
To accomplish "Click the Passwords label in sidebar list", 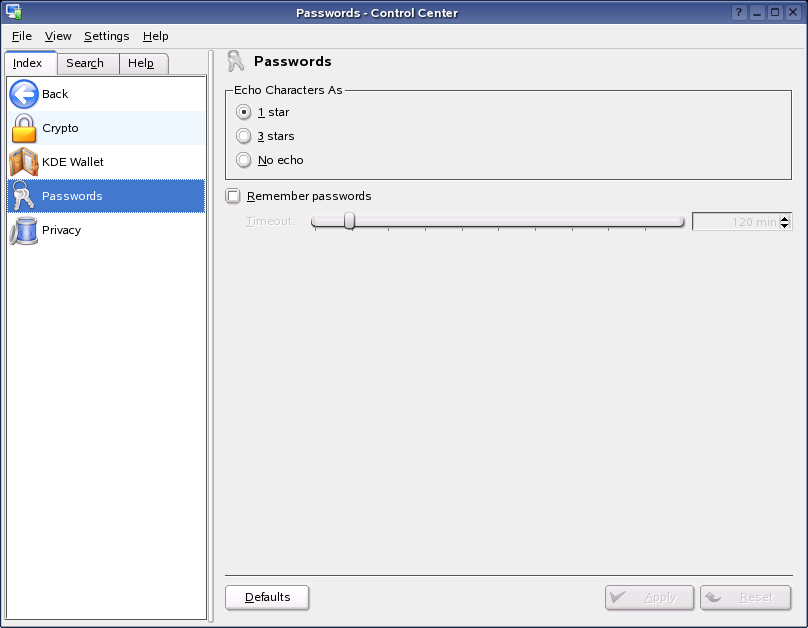I will [72, 196].
